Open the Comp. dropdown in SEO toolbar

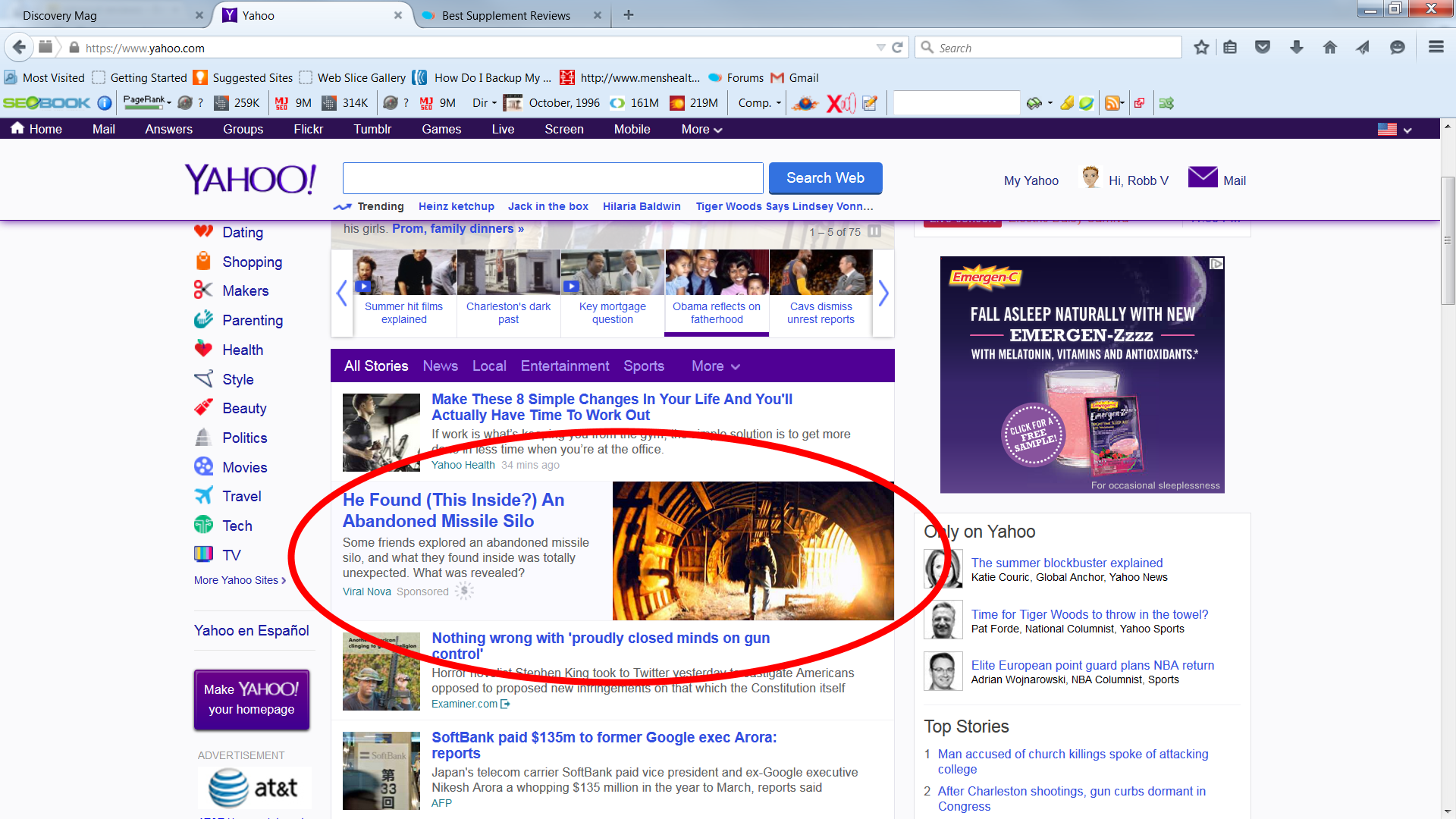(x=759, y=103)
